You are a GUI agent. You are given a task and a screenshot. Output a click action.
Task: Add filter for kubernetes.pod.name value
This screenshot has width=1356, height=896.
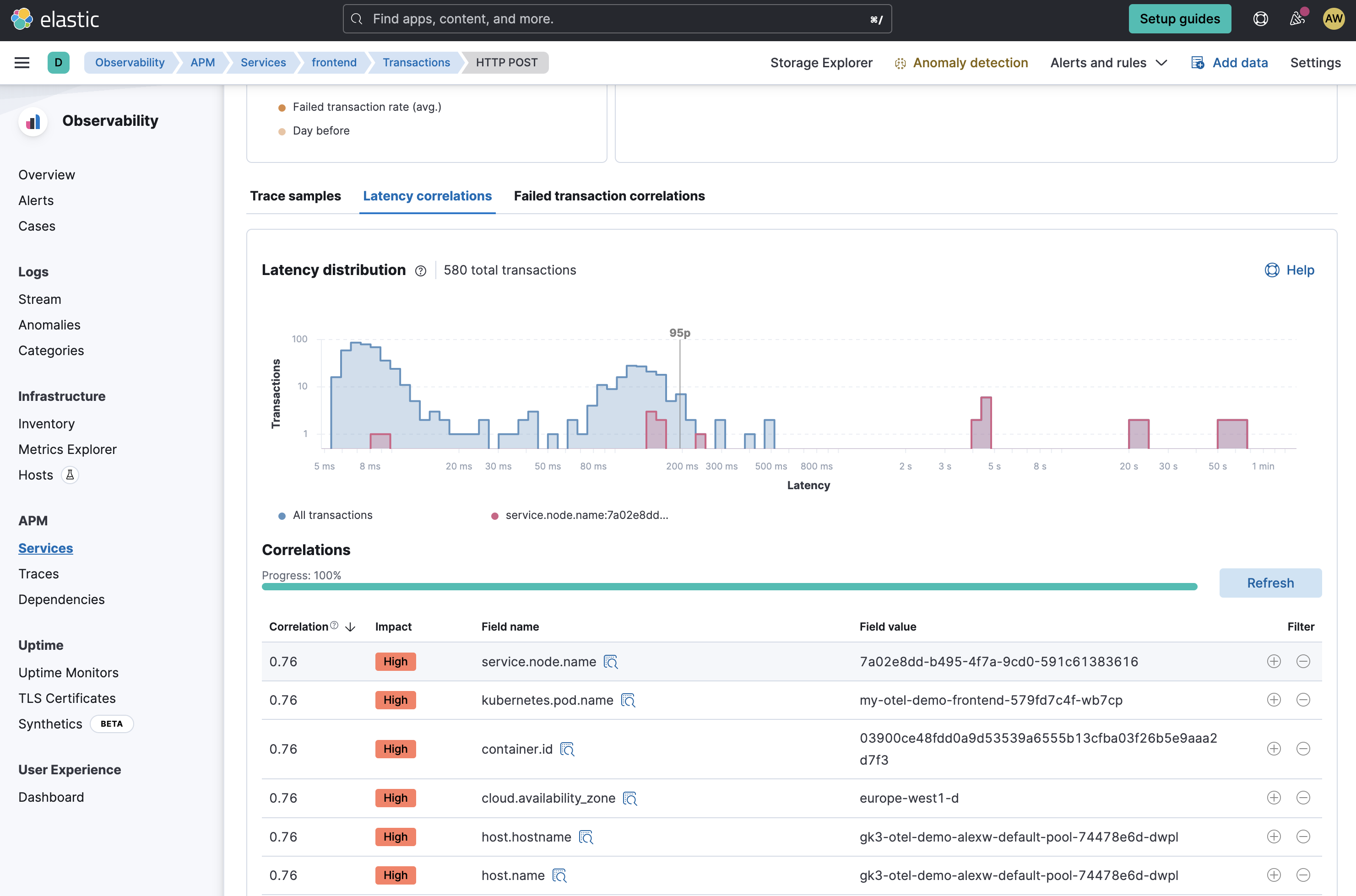click(x=1274, y=699)
